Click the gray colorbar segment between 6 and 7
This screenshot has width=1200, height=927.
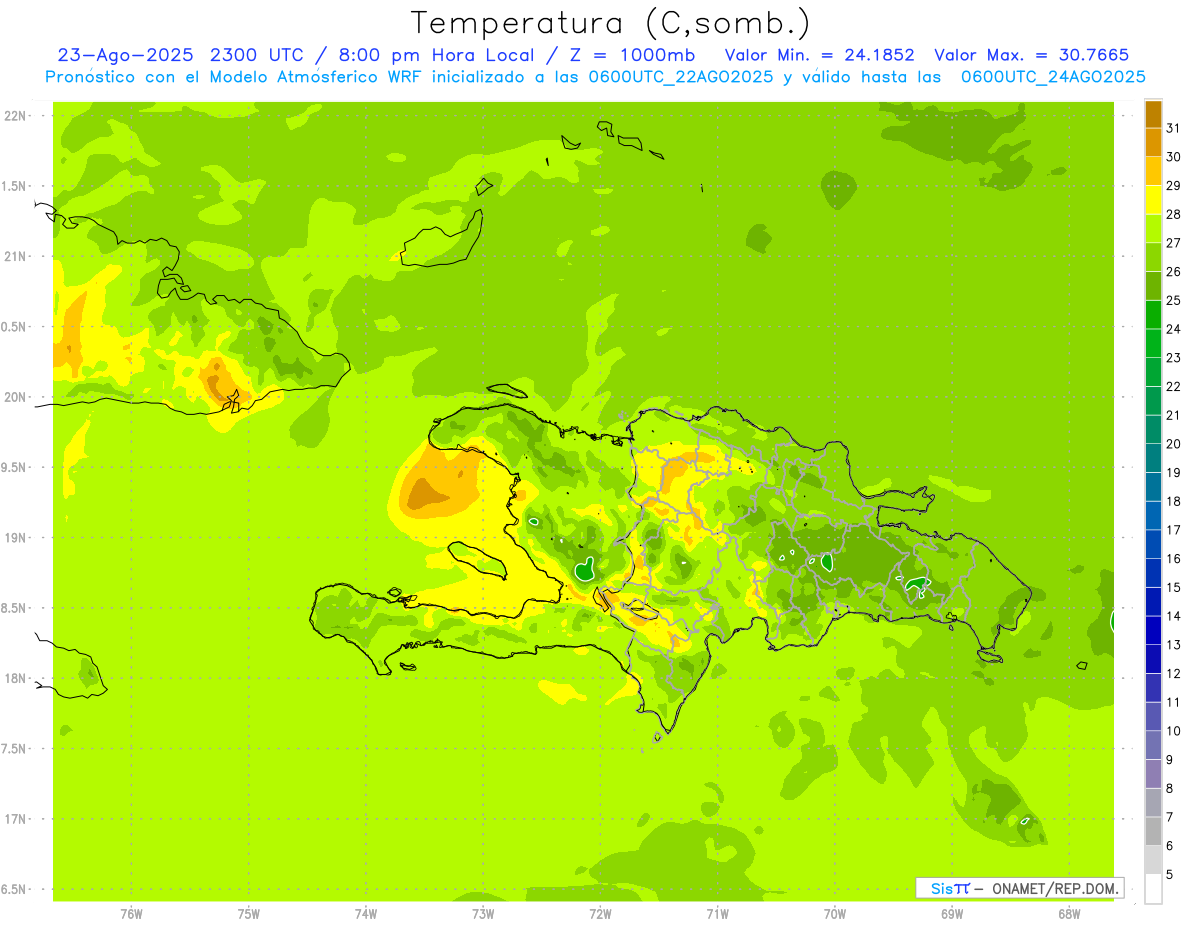point(1153,831)
